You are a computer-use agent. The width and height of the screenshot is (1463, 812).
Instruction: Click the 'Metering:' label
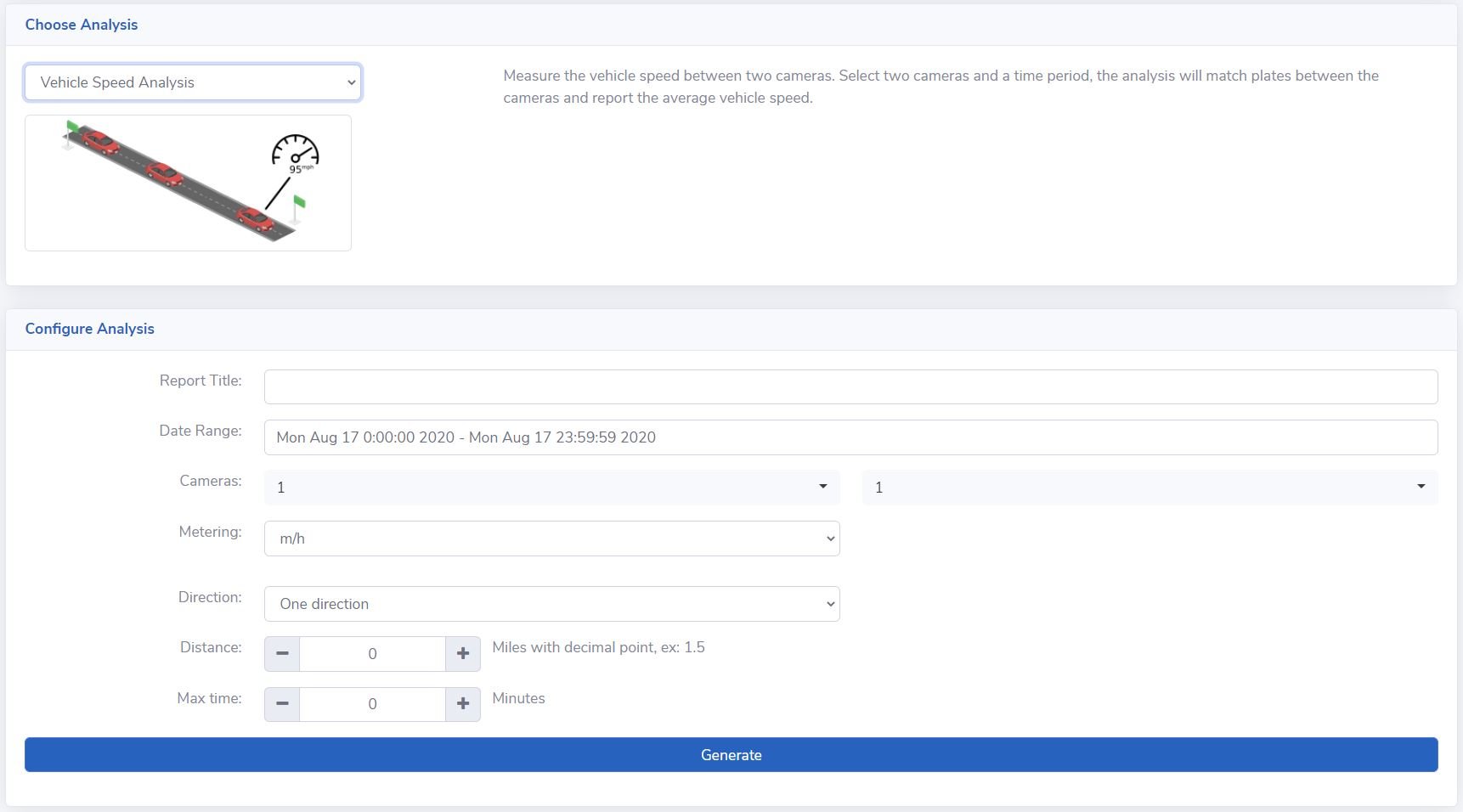tap(210, 532)
